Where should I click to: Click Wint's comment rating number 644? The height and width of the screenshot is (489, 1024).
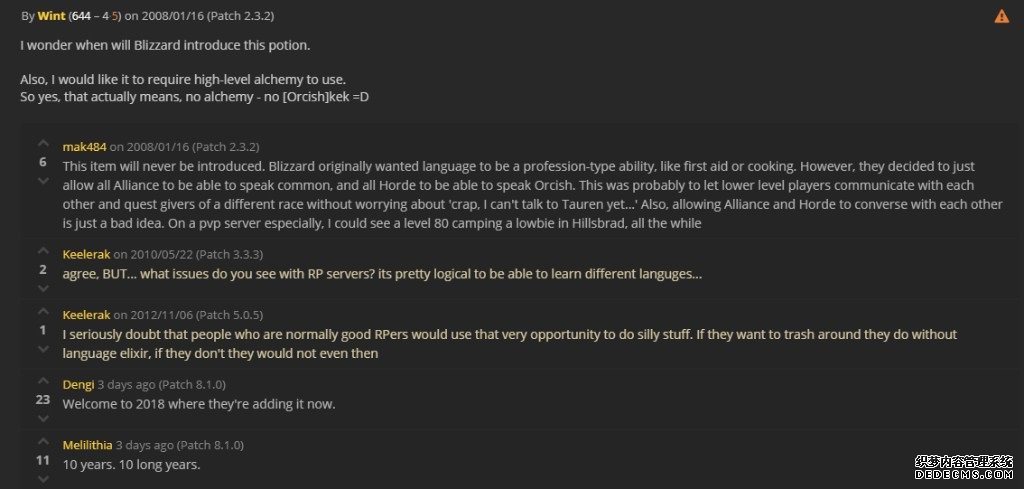(81, 16)
